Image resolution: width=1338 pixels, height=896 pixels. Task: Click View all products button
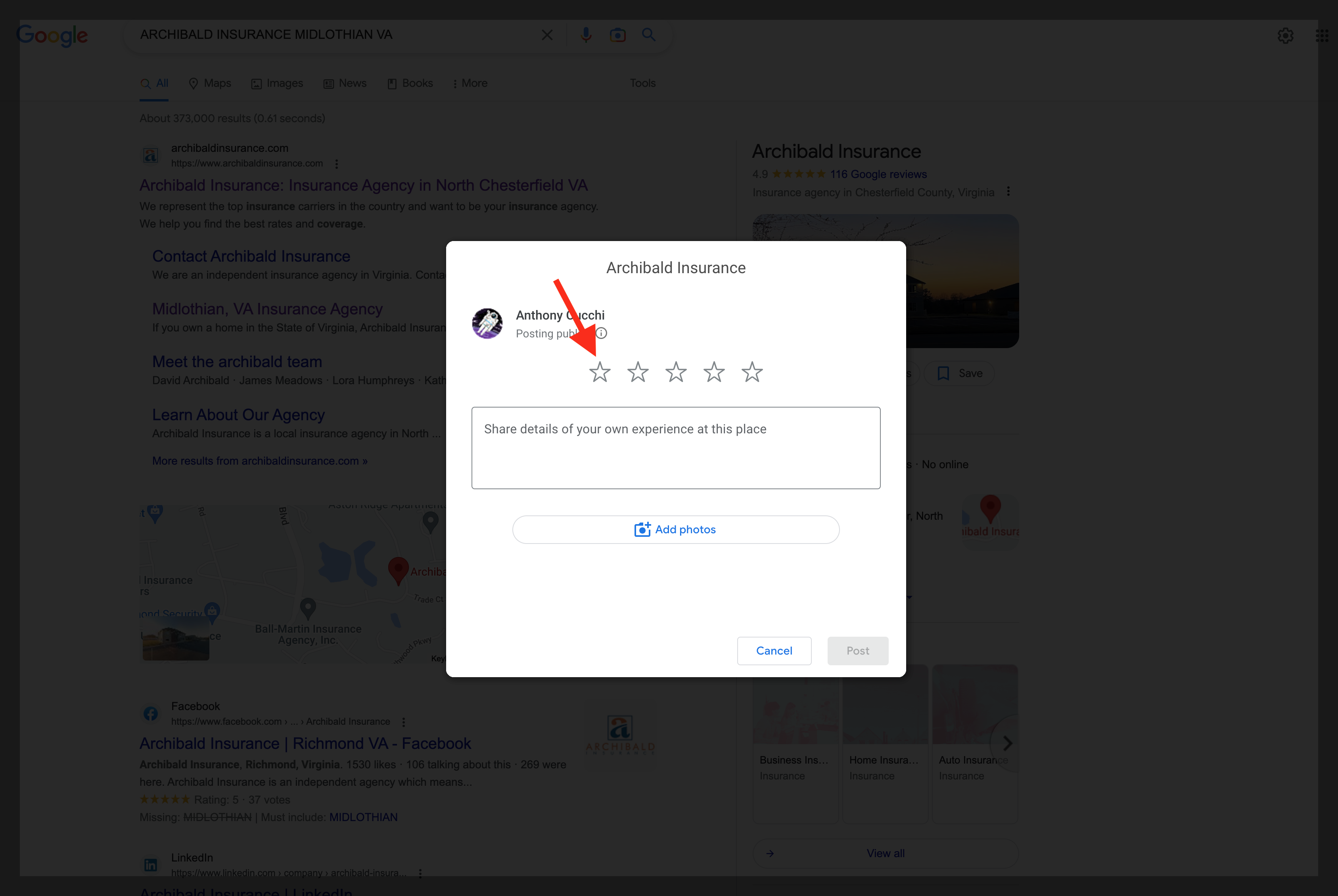point(886,854)
